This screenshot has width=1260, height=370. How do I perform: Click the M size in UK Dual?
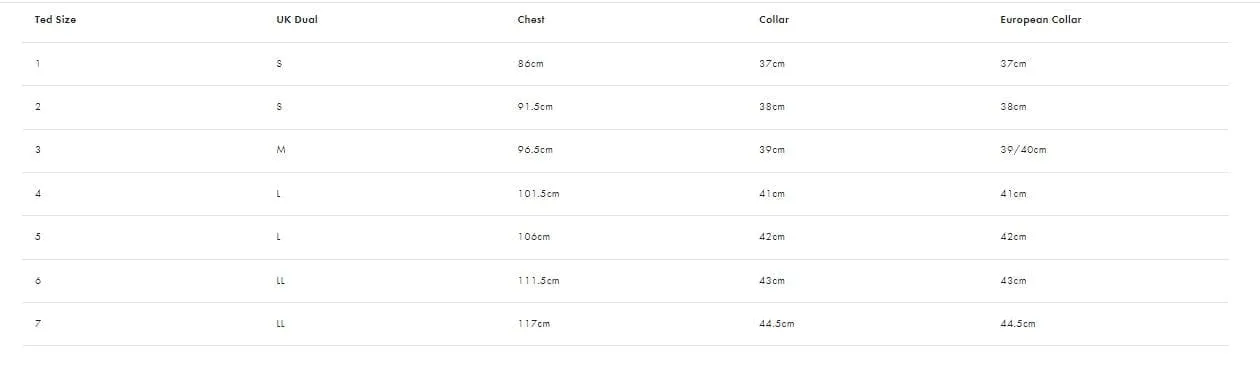coord(281,150)
